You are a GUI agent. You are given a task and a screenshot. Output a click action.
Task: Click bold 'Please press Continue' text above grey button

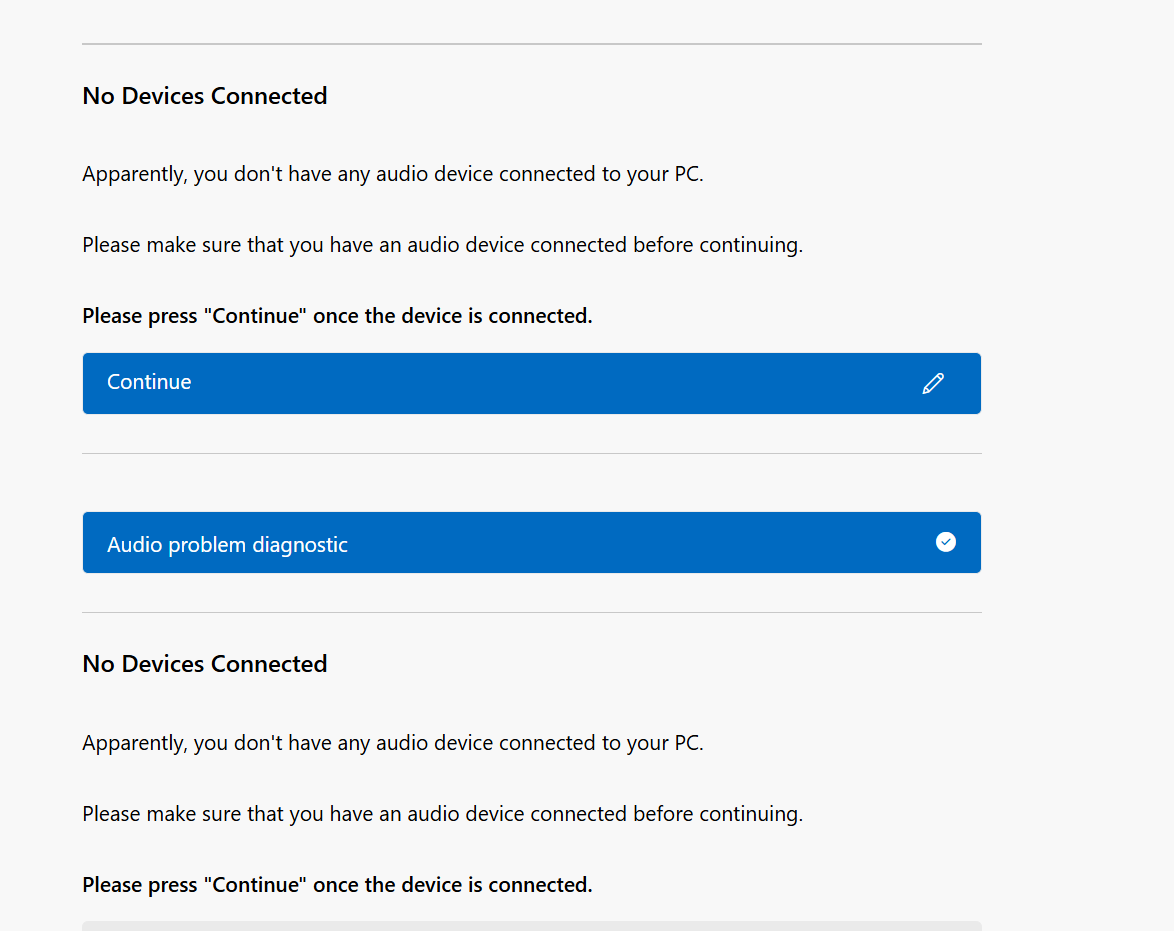click(337, 885)
